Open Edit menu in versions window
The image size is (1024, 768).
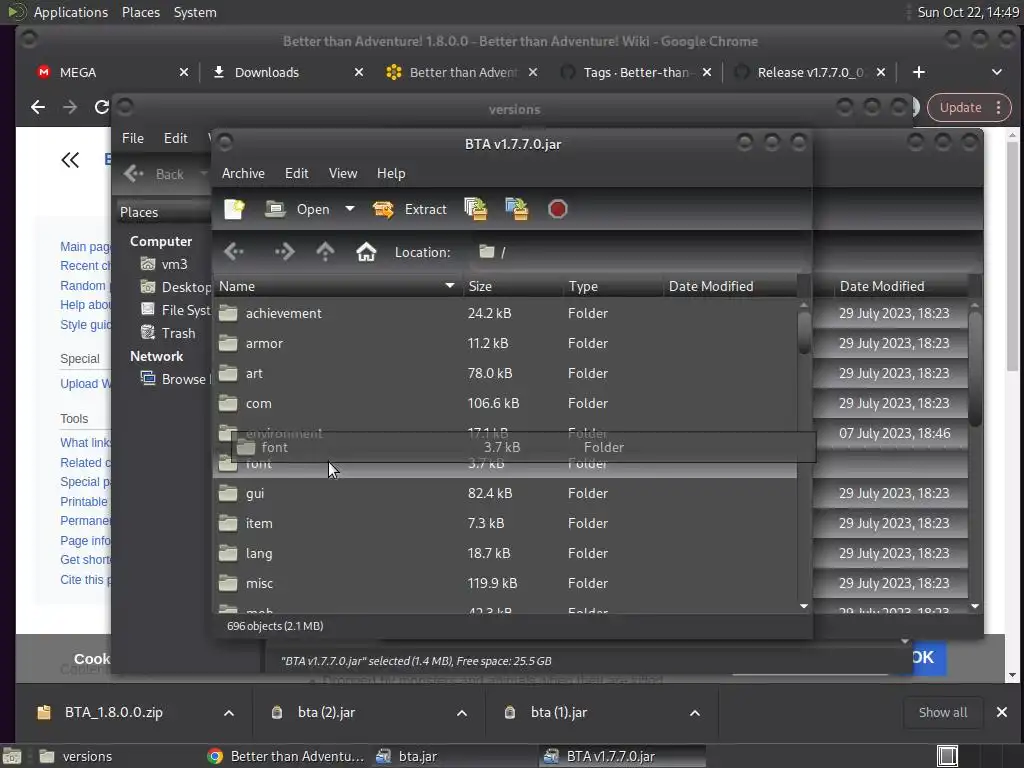click(x=175, y=138)
